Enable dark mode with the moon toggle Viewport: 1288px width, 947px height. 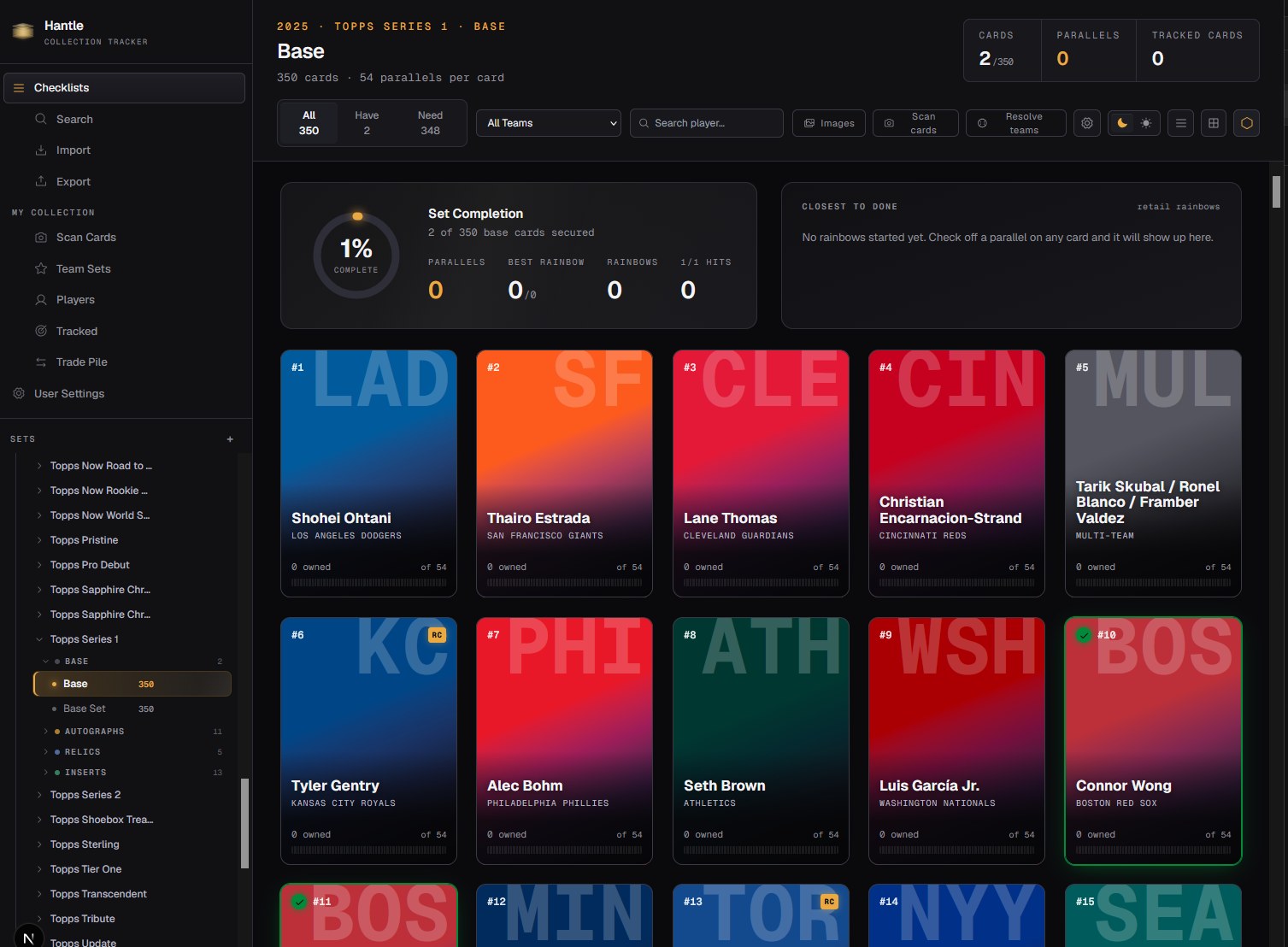point(1122,123)
